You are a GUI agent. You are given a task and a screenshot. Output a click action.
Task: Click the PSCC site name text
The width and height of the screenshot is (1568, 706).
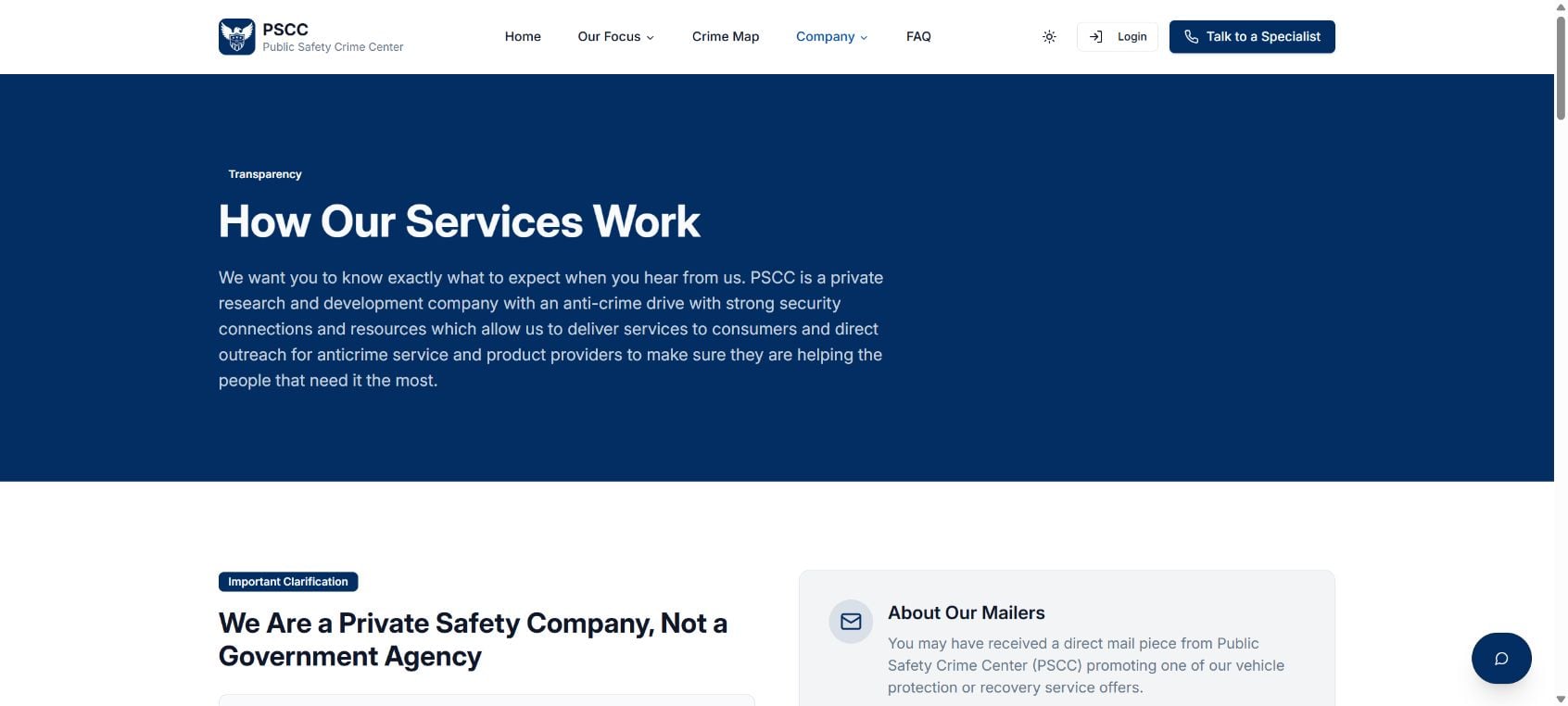click(x=285, y=30)
